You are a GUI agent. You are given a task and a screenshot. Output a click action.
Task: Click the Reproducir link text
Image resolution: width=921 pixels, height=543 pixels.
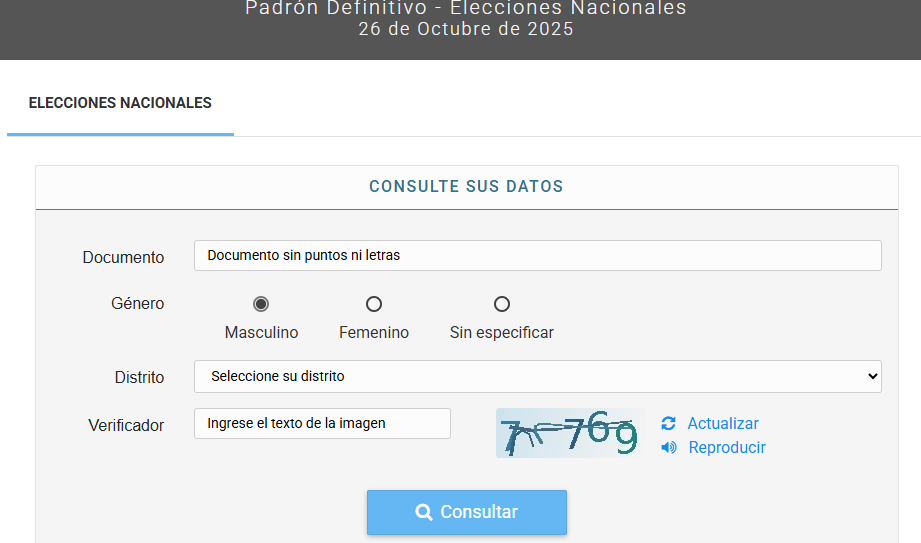[x=727, y=448]
